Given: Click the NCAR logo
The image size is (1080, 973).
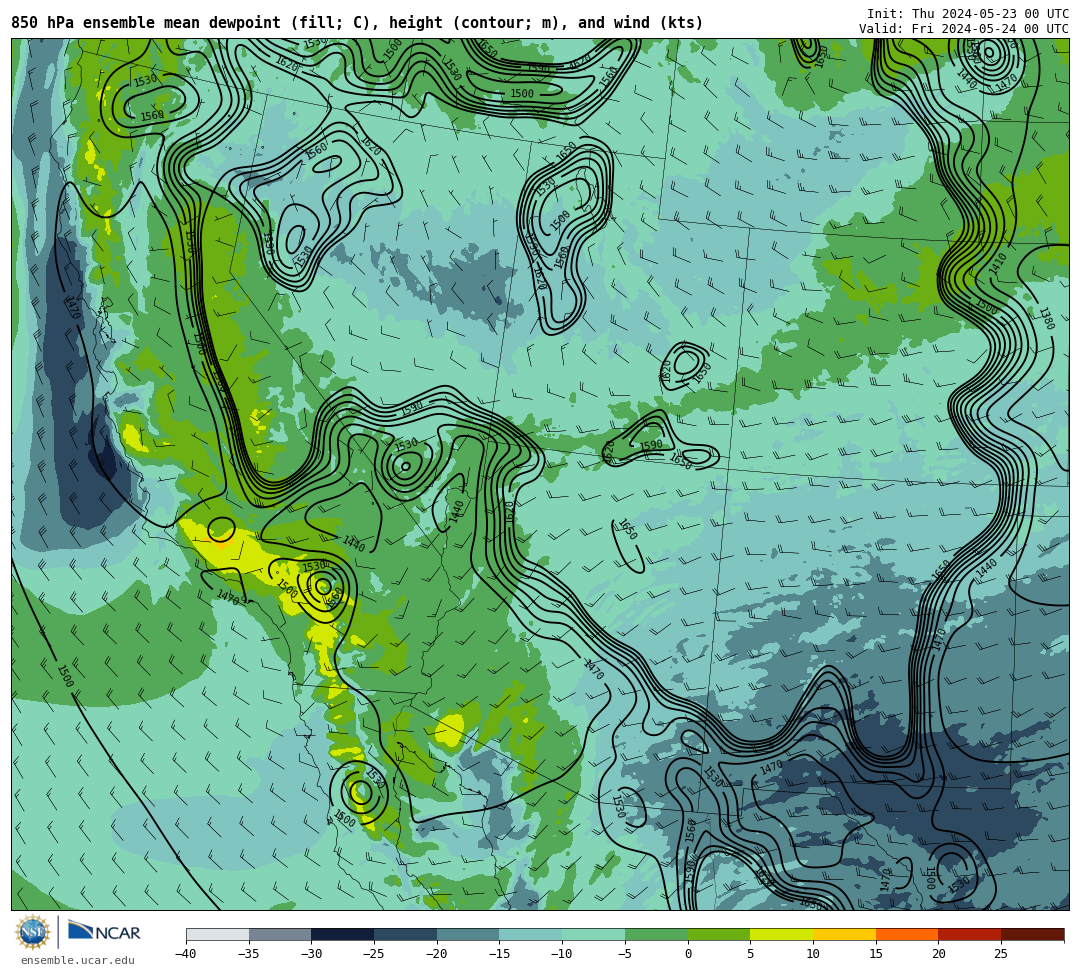Looking at the screenshot, I should pyautogui.click(x=104, y=932).
